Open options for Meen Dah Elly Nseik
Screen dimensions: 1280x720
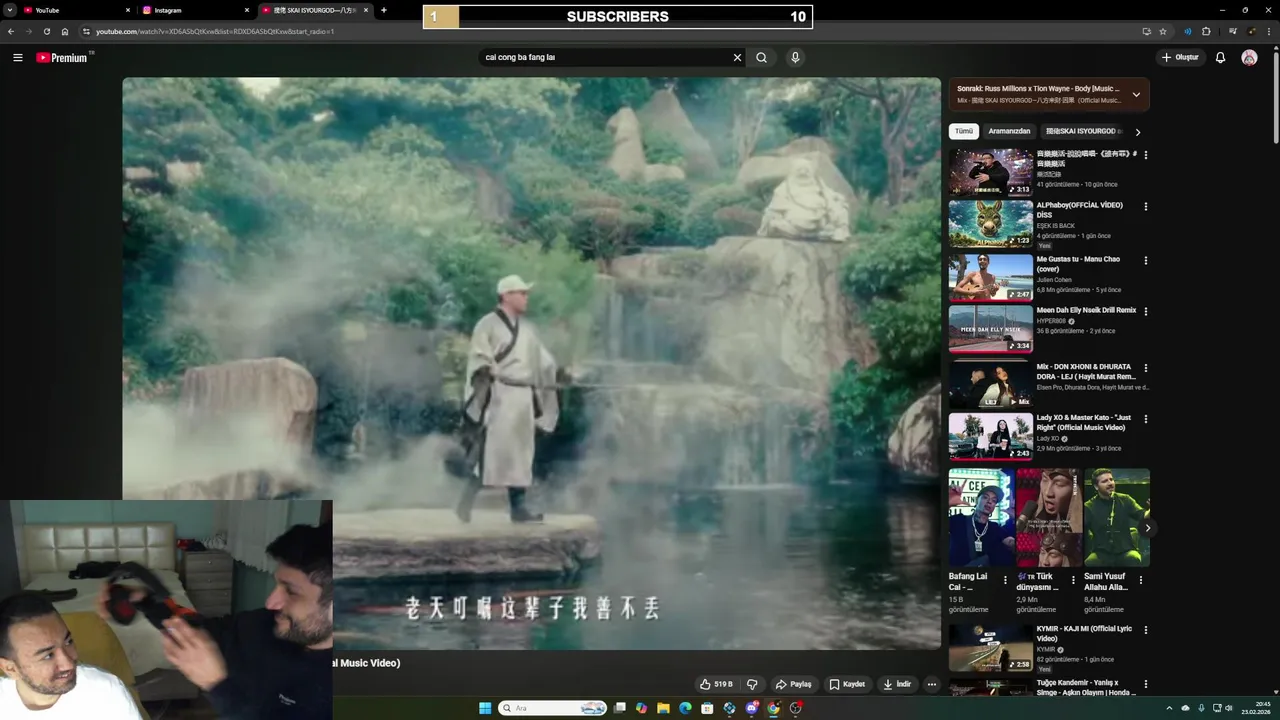(x=1145, y=311)
